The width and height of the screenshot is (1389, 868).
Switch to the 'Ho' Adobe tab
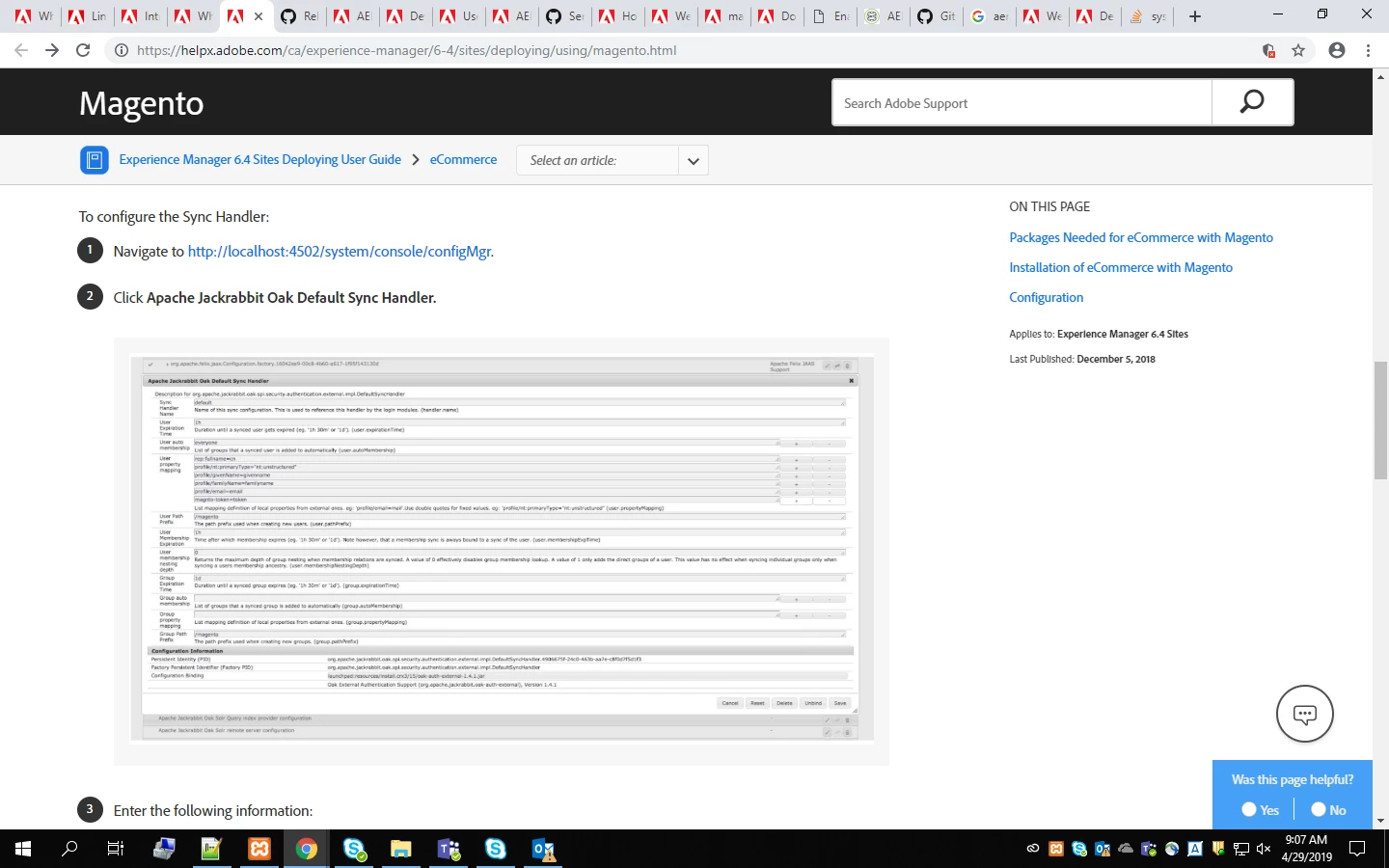pos(618,16)
